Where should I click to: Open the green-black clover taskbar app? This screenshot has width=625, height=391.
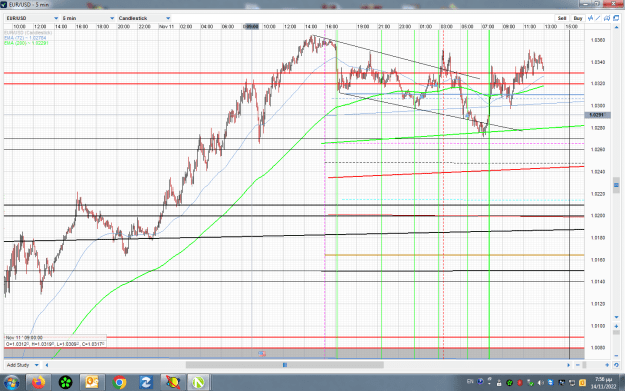pyautogui.click(x=65, y=383)
